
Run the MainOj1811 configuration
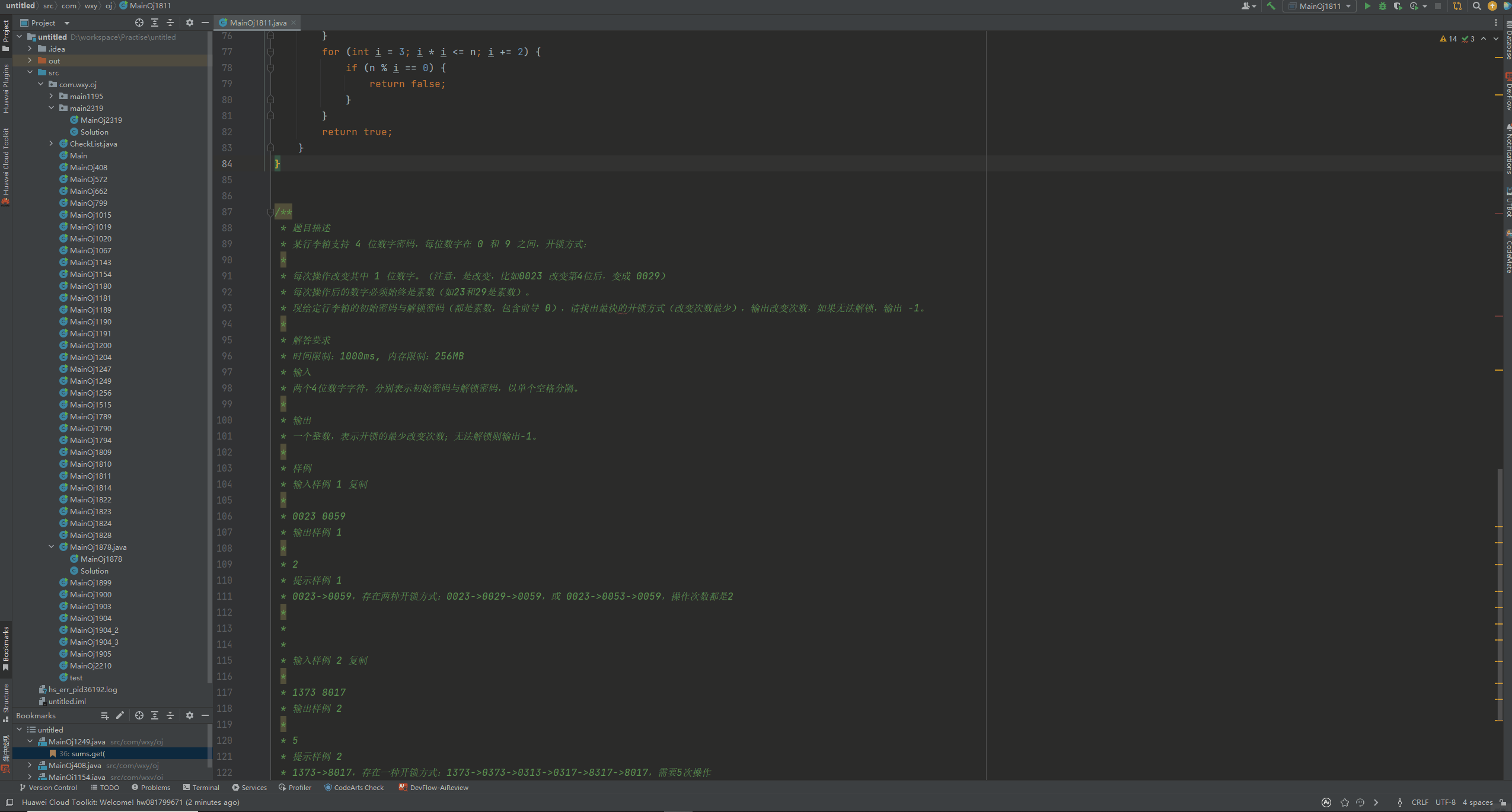(x=1367, y=6)
